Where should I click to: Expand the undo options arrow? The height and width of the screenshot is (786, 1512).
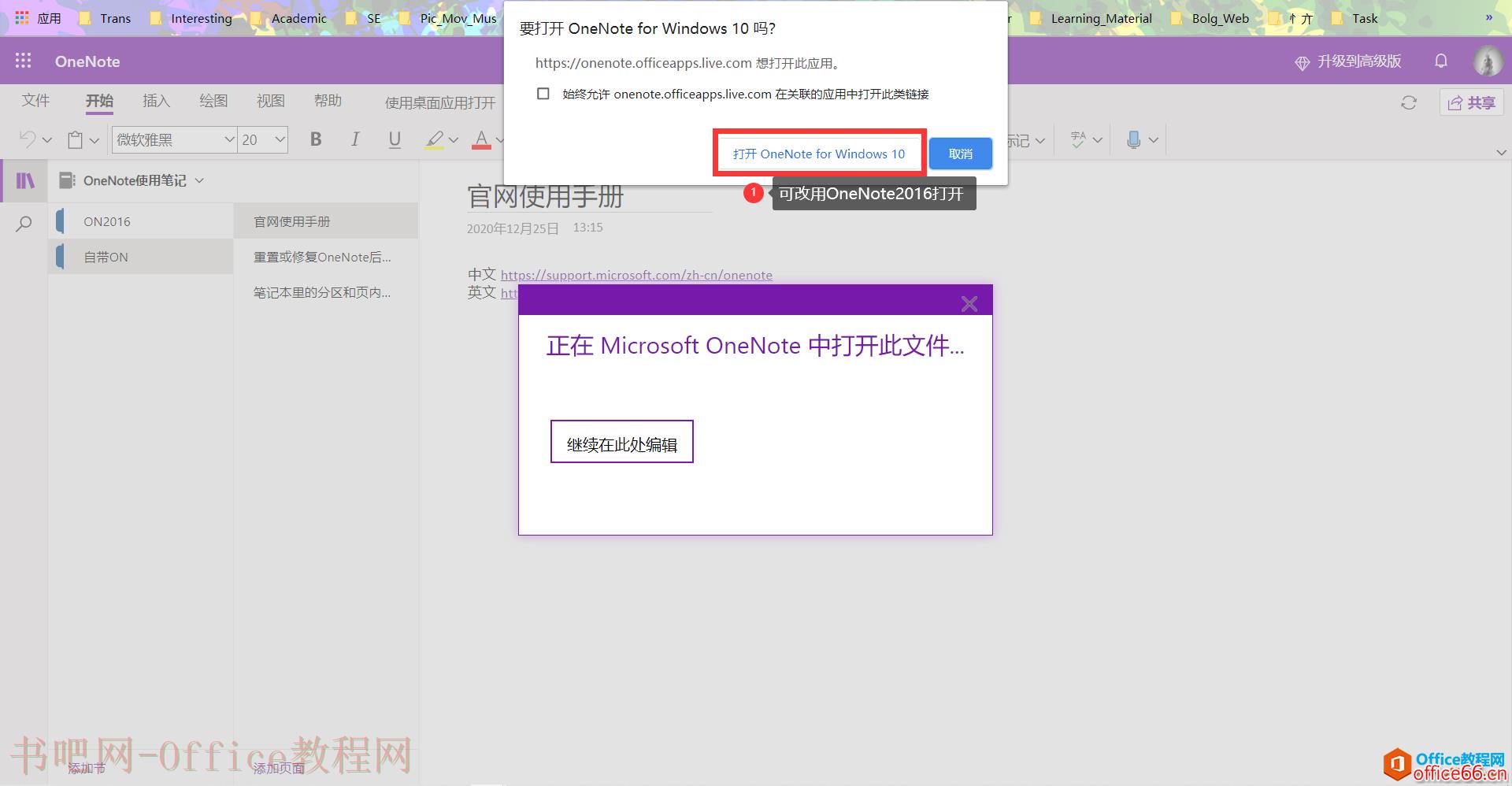point(47,140)
